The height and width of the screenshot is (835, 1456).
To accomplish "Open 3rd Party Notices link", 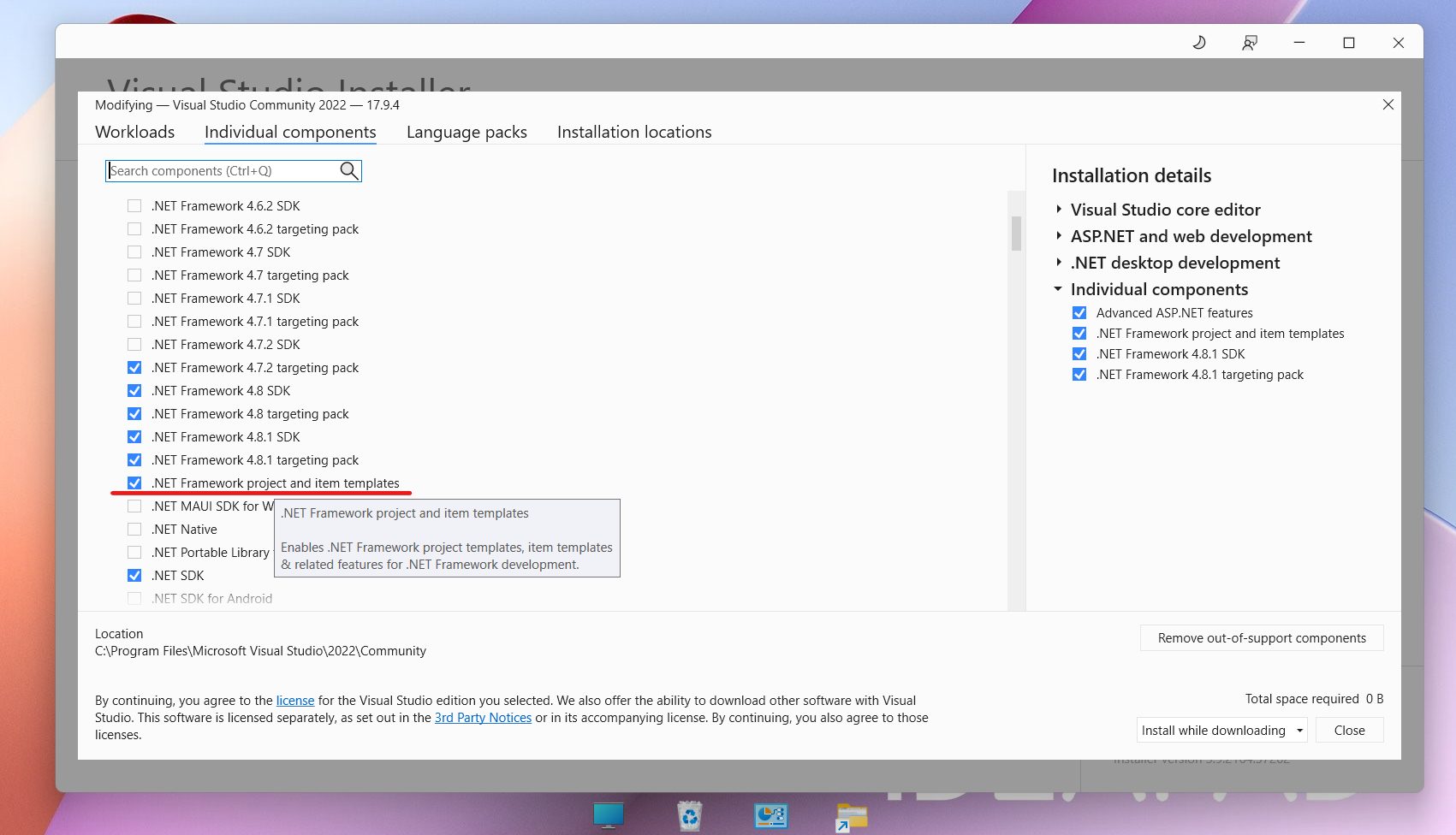I will pos(483,718).
